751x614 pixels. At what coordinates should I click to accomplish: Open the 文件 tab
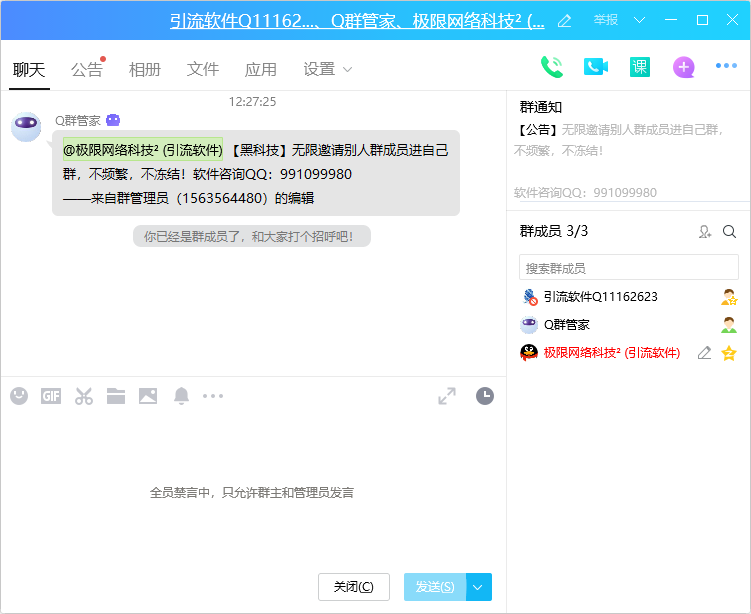tap(203, 69)
